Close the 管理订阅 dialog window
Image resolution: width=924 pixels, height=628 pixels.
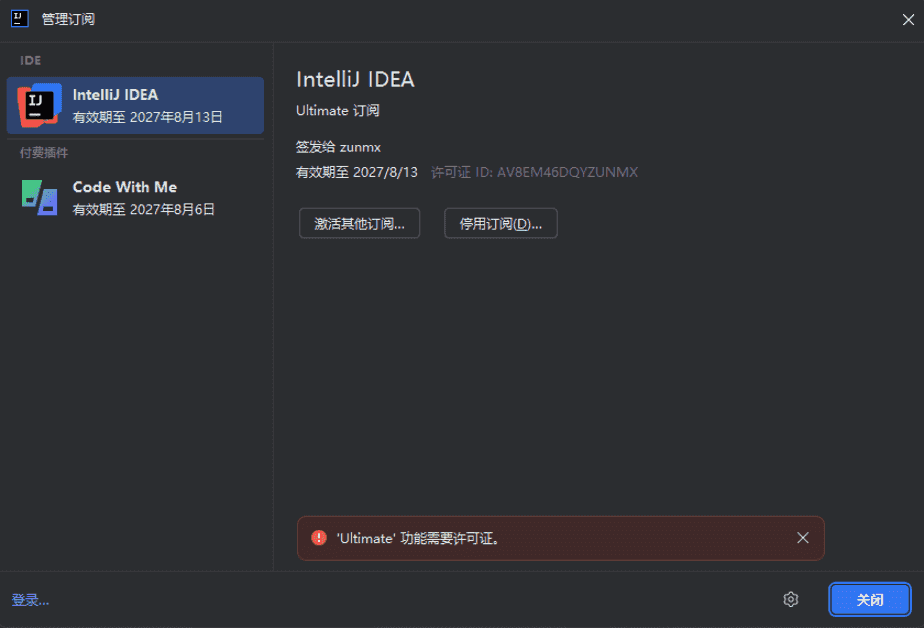point(908,19)
